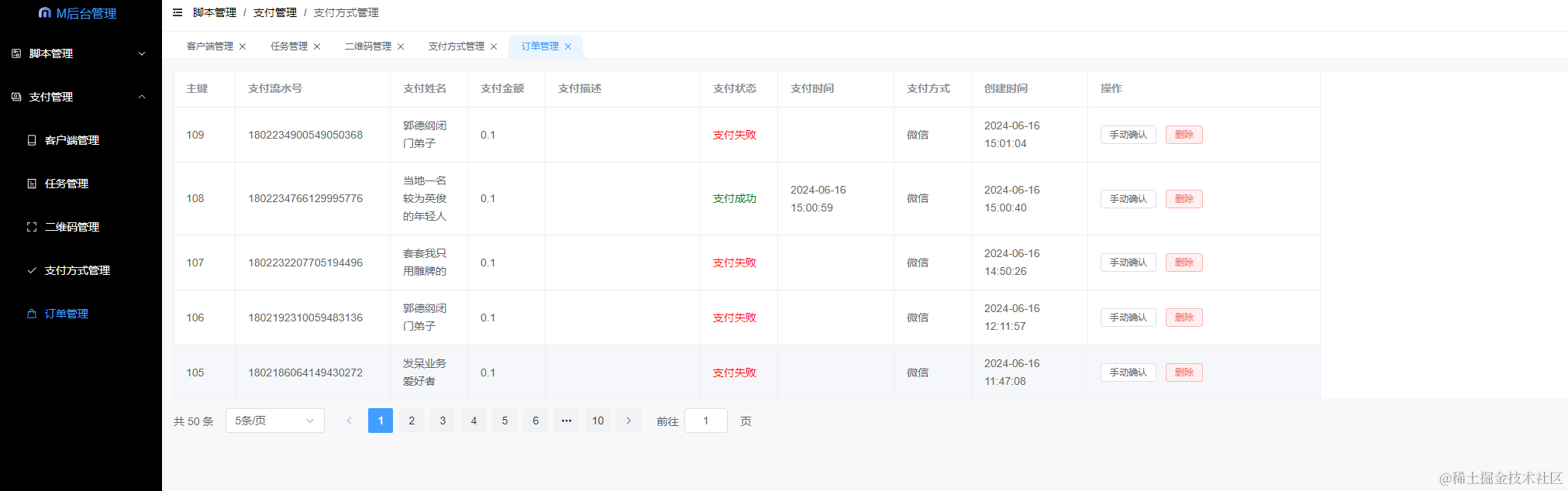Expand the 脚本管理 sidebar menu
The image size is (1568, 491).
81,53
